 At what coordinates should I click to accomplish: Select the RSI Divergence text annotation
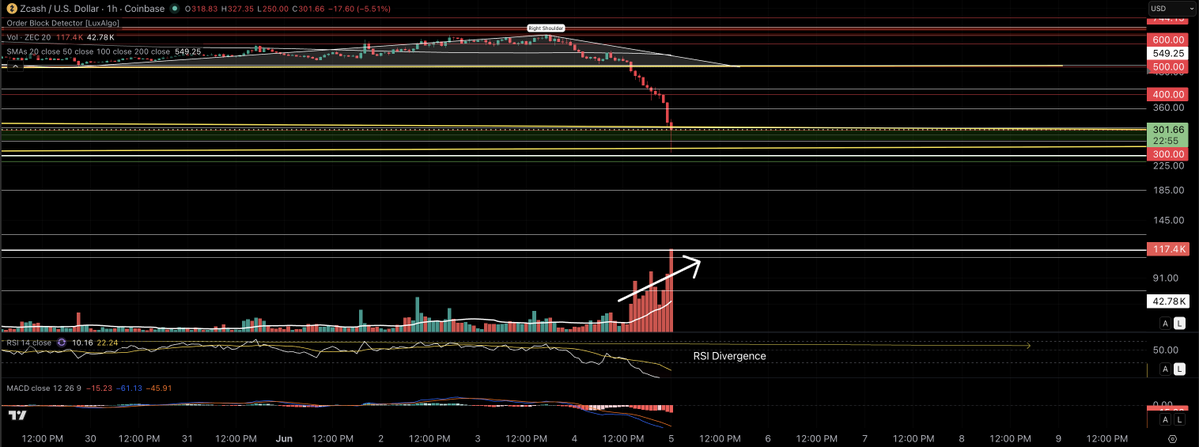pyautogui.click(x=729, y=355)
